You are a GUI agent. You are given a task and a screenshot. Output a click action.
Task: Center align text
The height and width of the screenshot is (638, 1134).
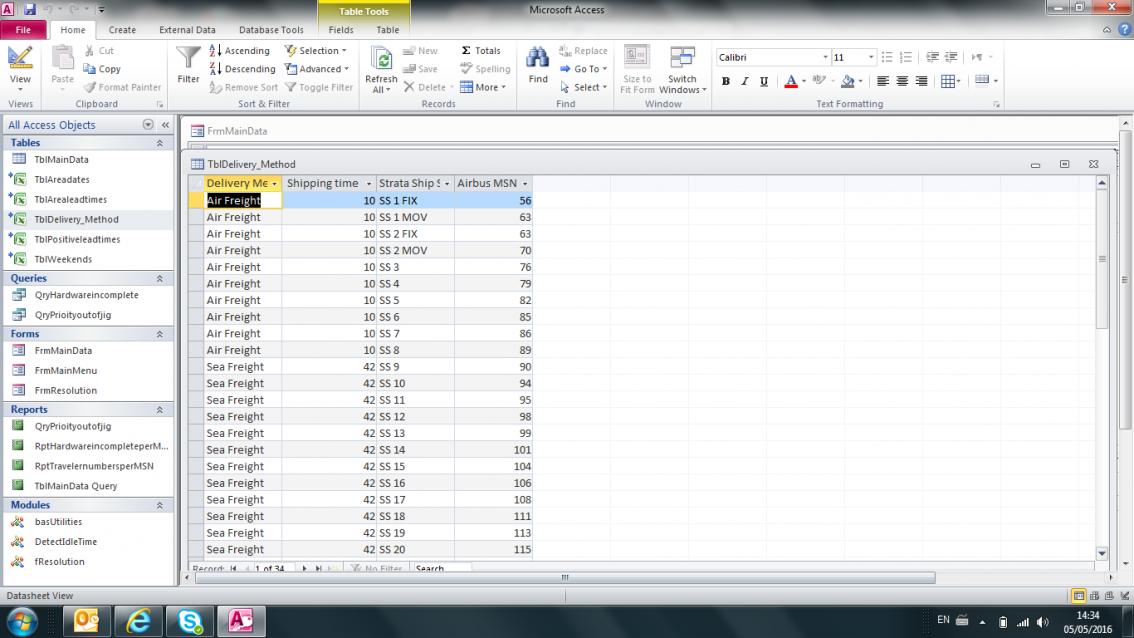902,81
